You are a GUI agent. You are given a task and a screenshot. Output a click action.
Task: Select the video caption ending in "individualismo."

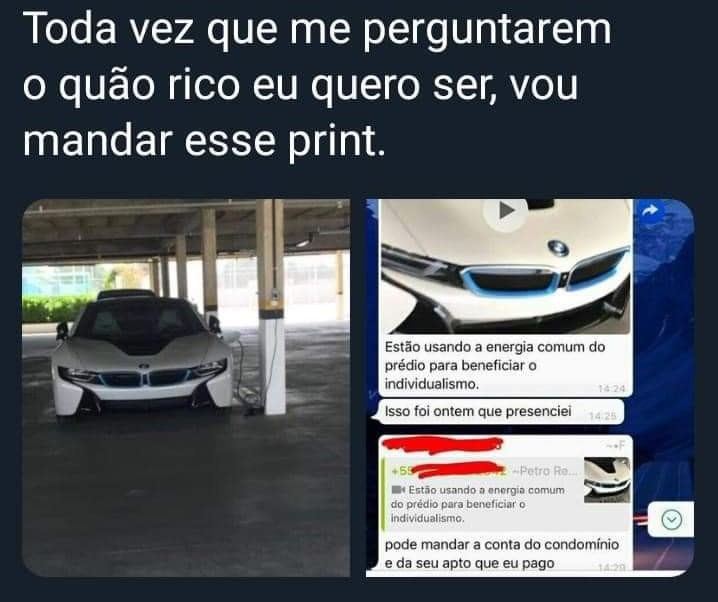tap(495, 365)
